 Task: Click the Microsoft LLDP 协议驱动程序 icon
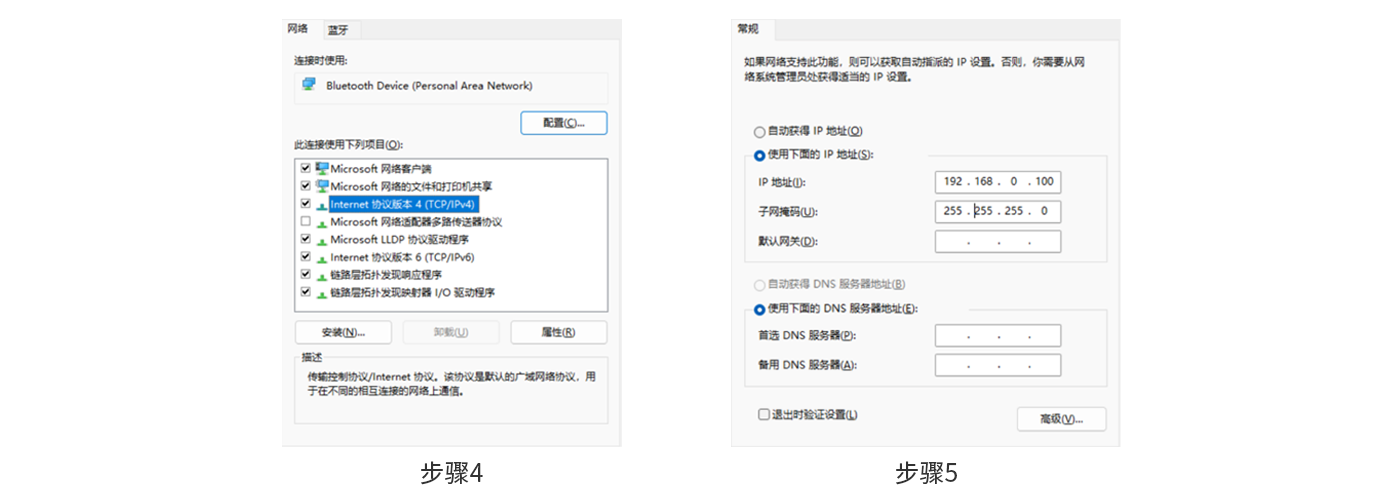pos(322,240)
